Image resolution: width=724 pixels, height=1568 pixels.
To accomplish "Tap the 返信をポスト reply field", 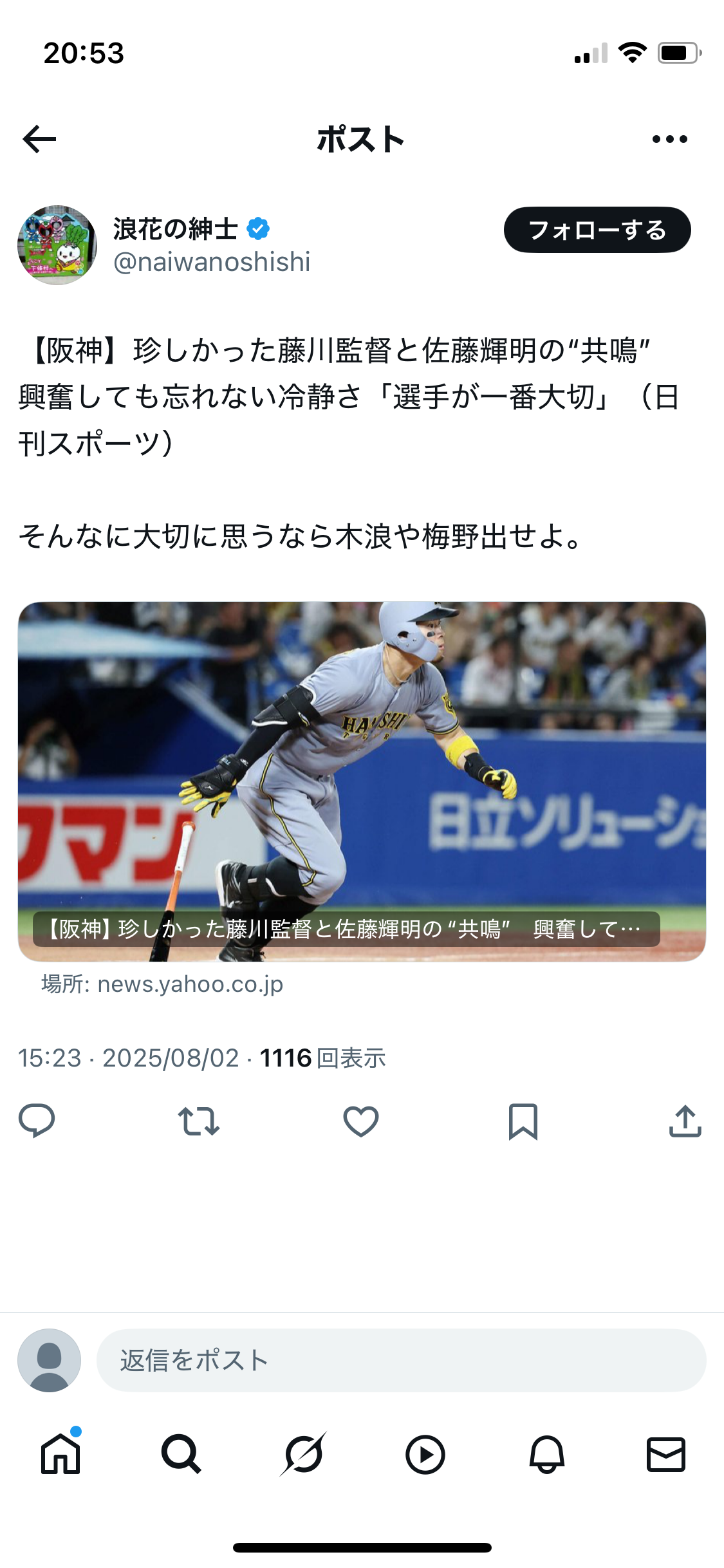I will pyautogui.click(x=402, y=1360).
